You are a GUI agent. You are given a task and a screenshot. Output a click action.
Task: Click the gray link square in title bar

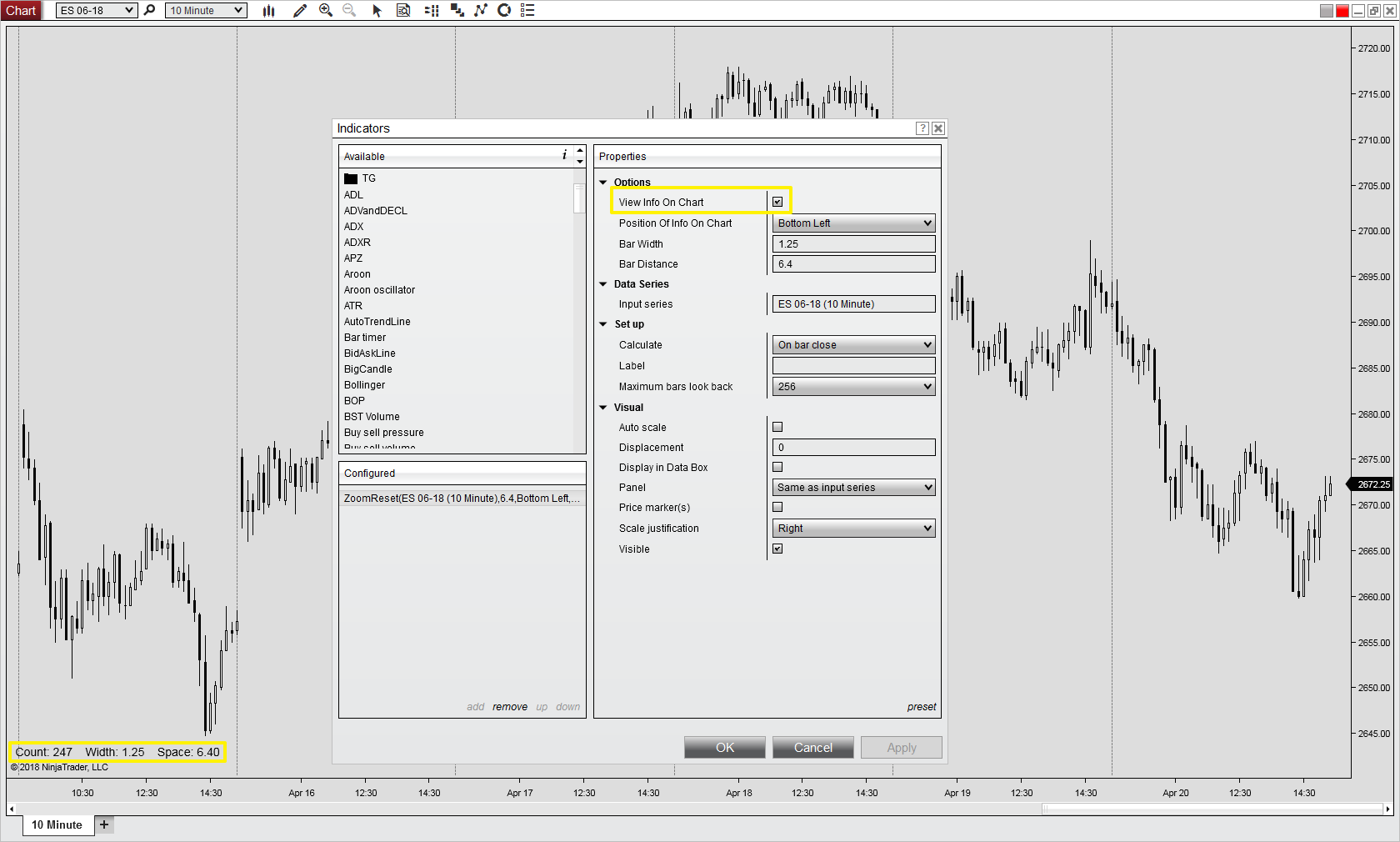point(1327,11)
